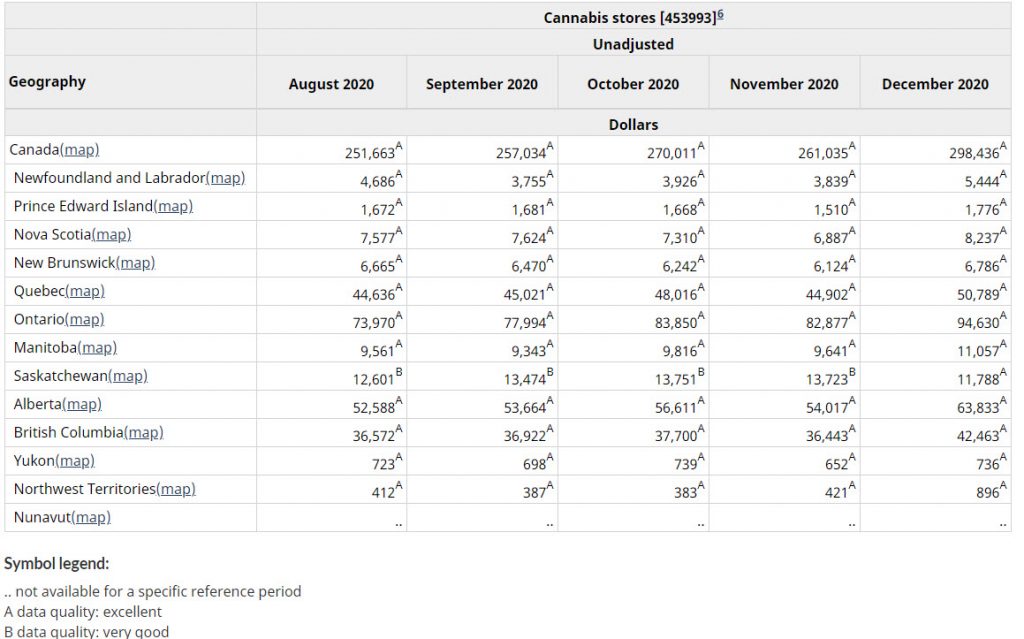The image size is (1024, 639).
Task: Open footnote 6 beside Cannabis stores header
Action: point(720,15)
